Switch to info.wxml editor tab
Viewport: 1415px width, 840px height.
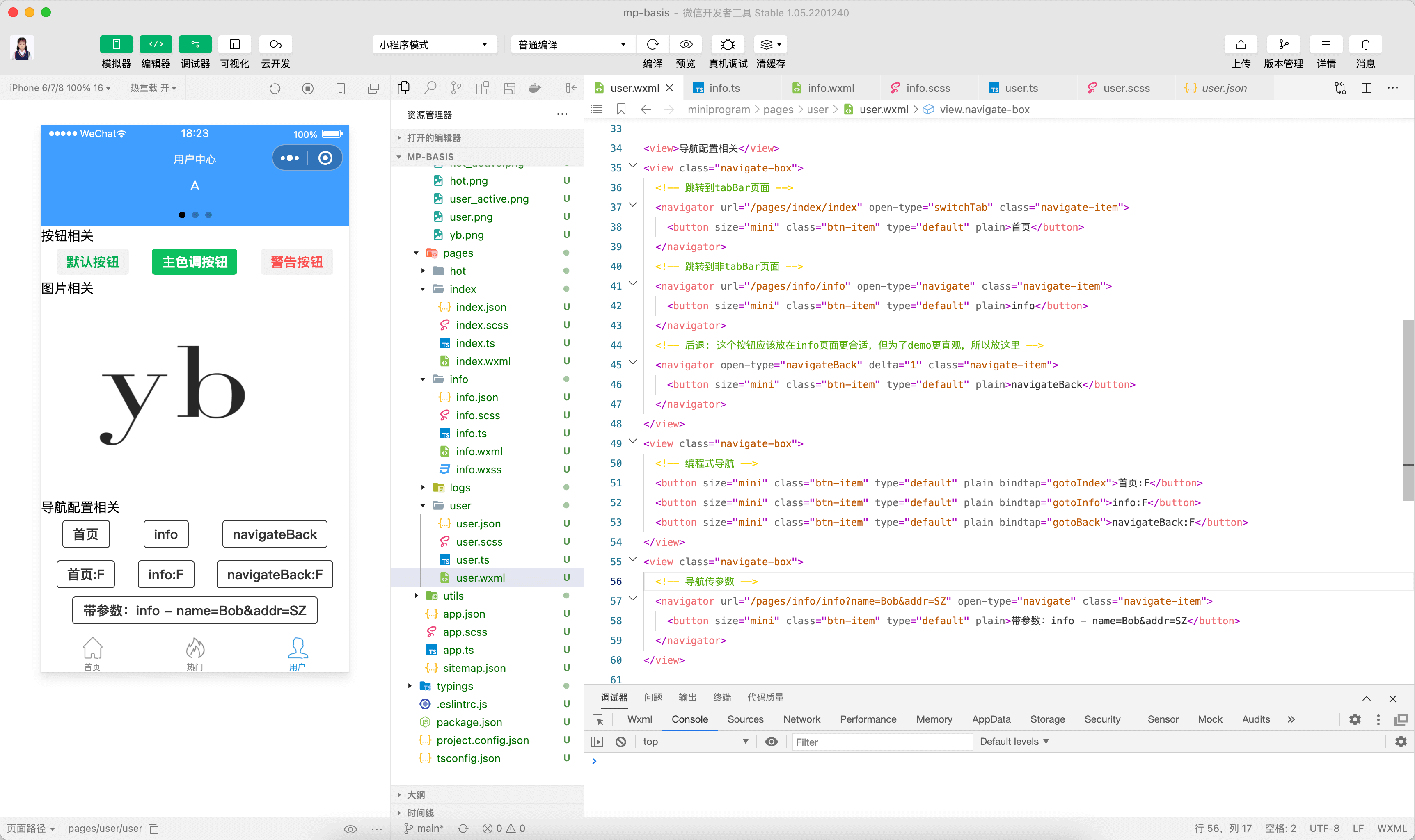pos(831,88)
